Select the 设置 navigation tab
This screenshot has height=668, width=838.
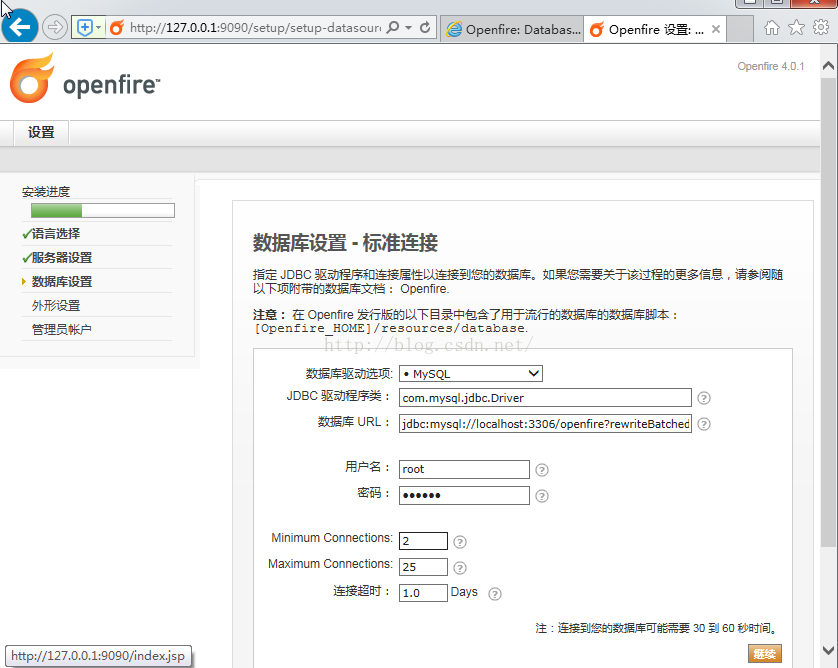click(x=41, y=133)
